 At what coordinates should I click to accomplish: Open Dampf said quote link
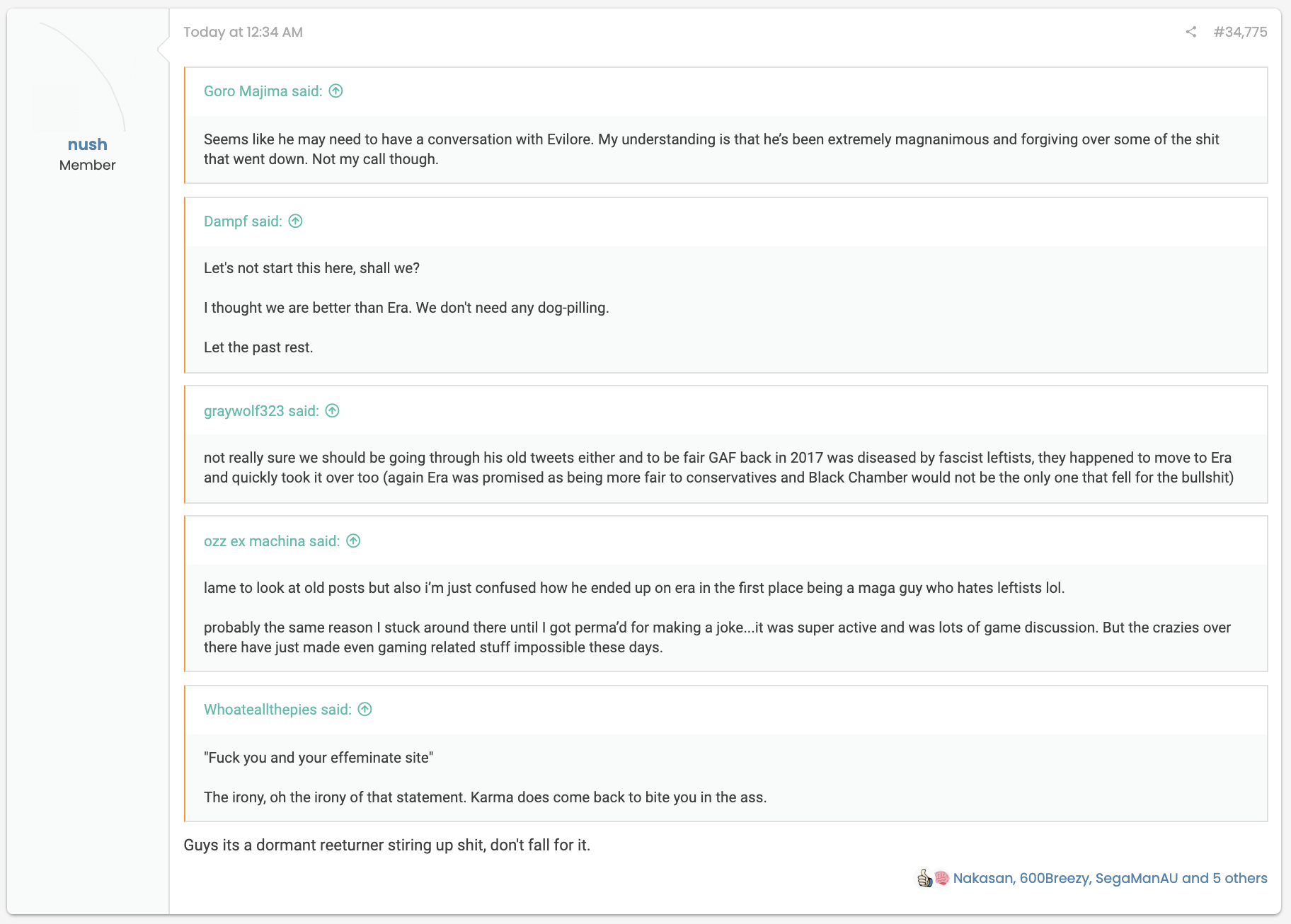pyautogui.click(x=243, y=221)
